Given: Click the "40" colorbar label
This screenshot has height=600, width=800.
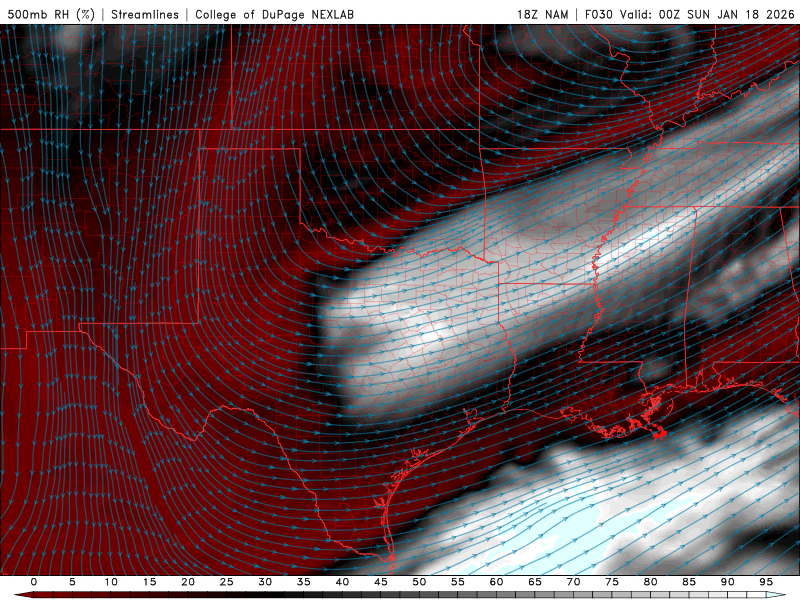Looking at the screenshot, I should [x=342, y=582].
